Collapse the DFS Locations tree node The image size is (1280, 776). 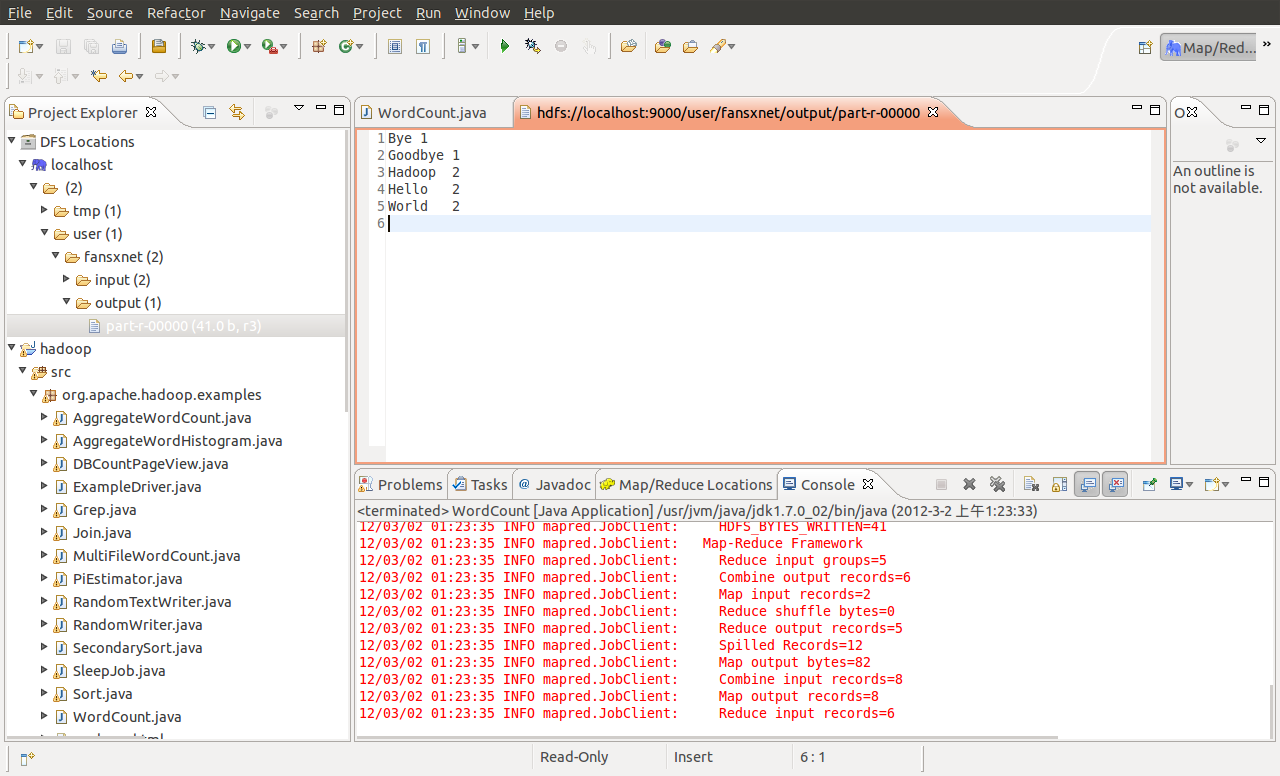pyautogui.click(x=12, y=141)
